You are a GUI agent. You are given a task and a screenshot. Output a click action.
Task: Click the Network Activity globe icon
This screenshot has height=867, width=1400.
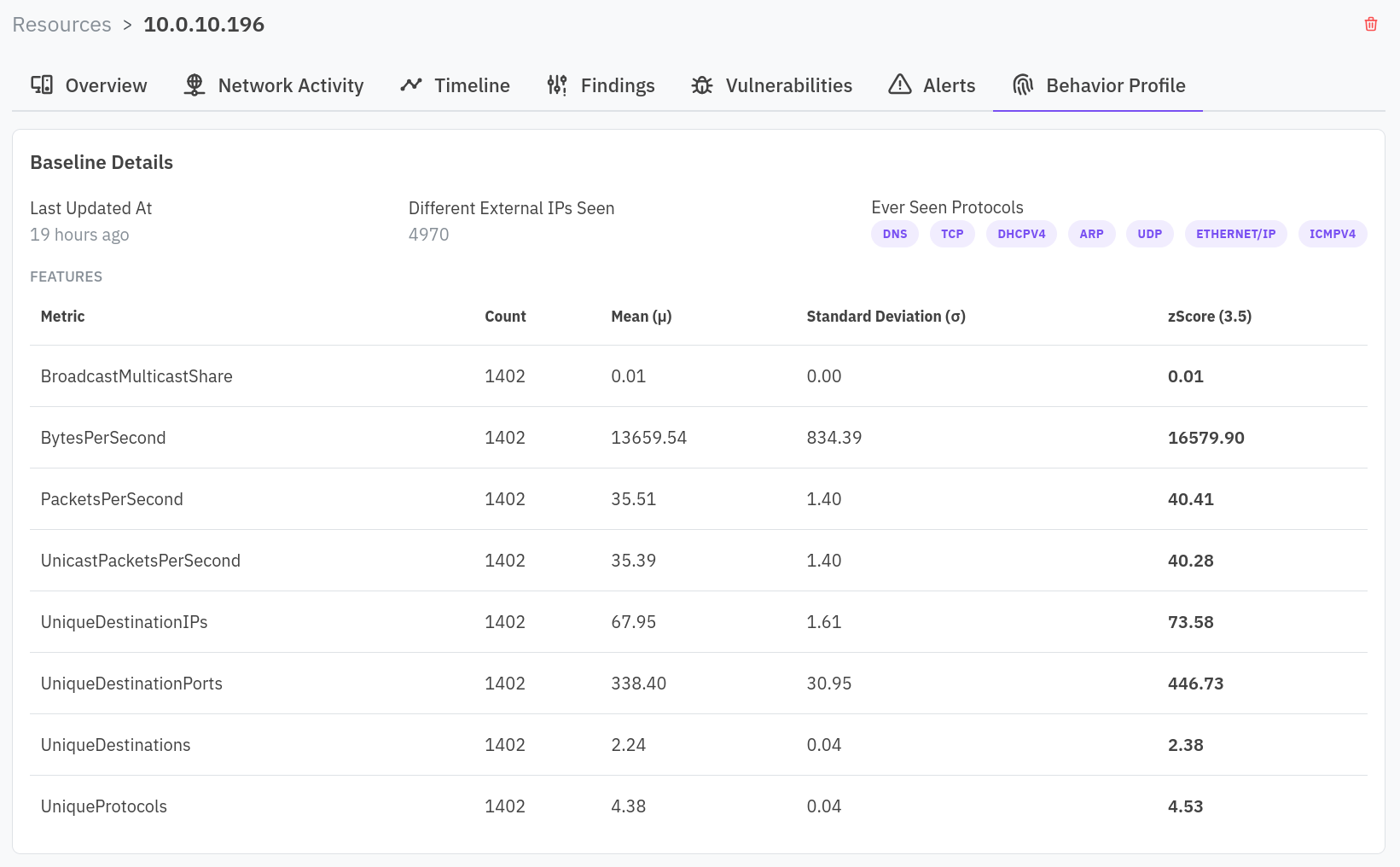point(195,84)
